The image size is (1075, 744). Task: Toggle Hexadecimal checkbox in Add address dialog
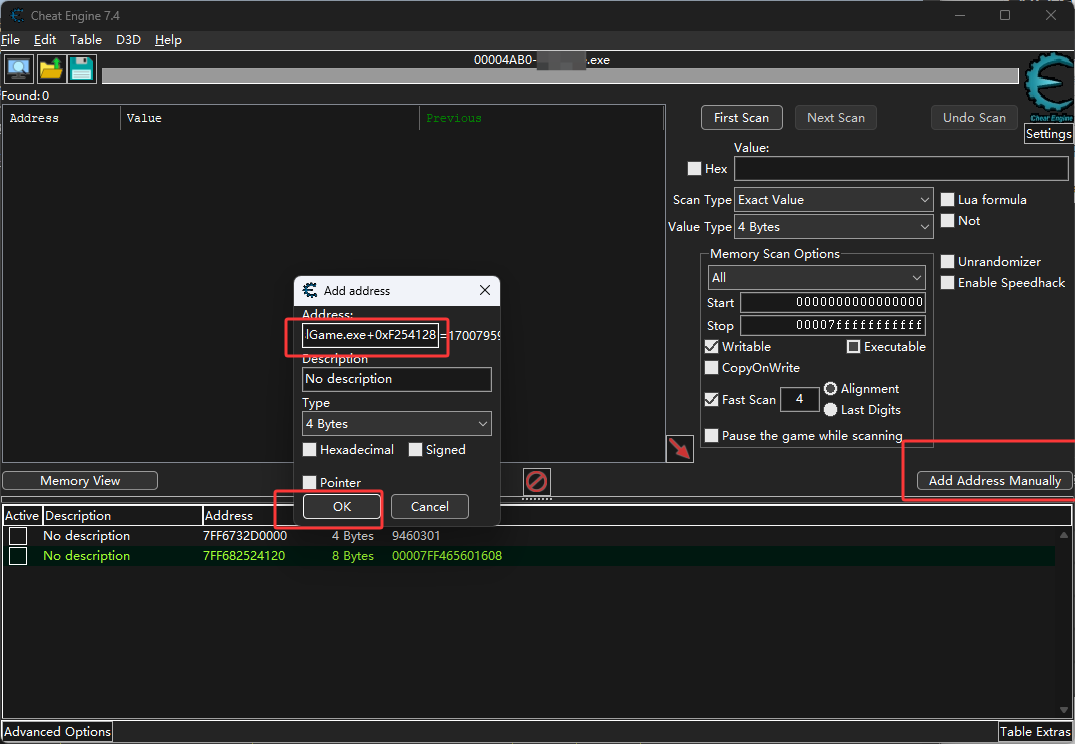click(309, 449)
